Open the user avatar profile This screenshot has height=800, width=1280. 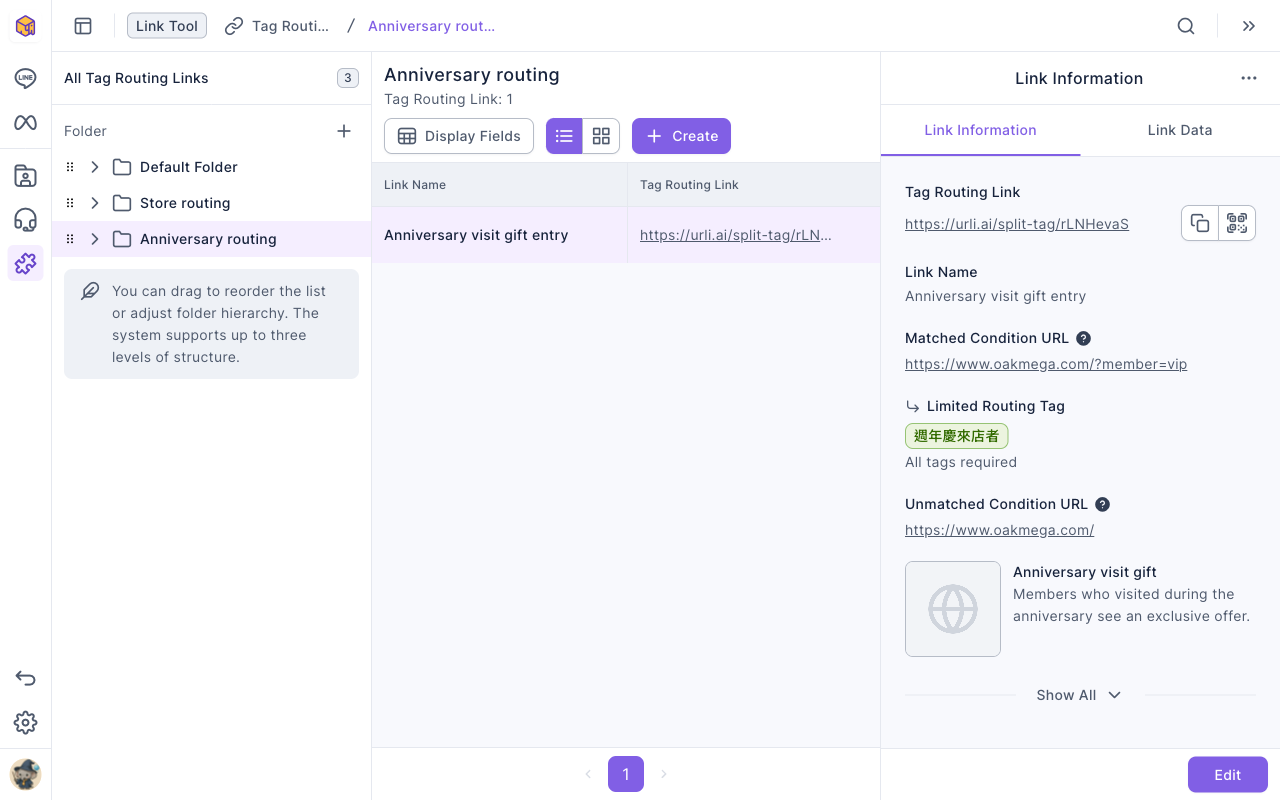point(25,774)
